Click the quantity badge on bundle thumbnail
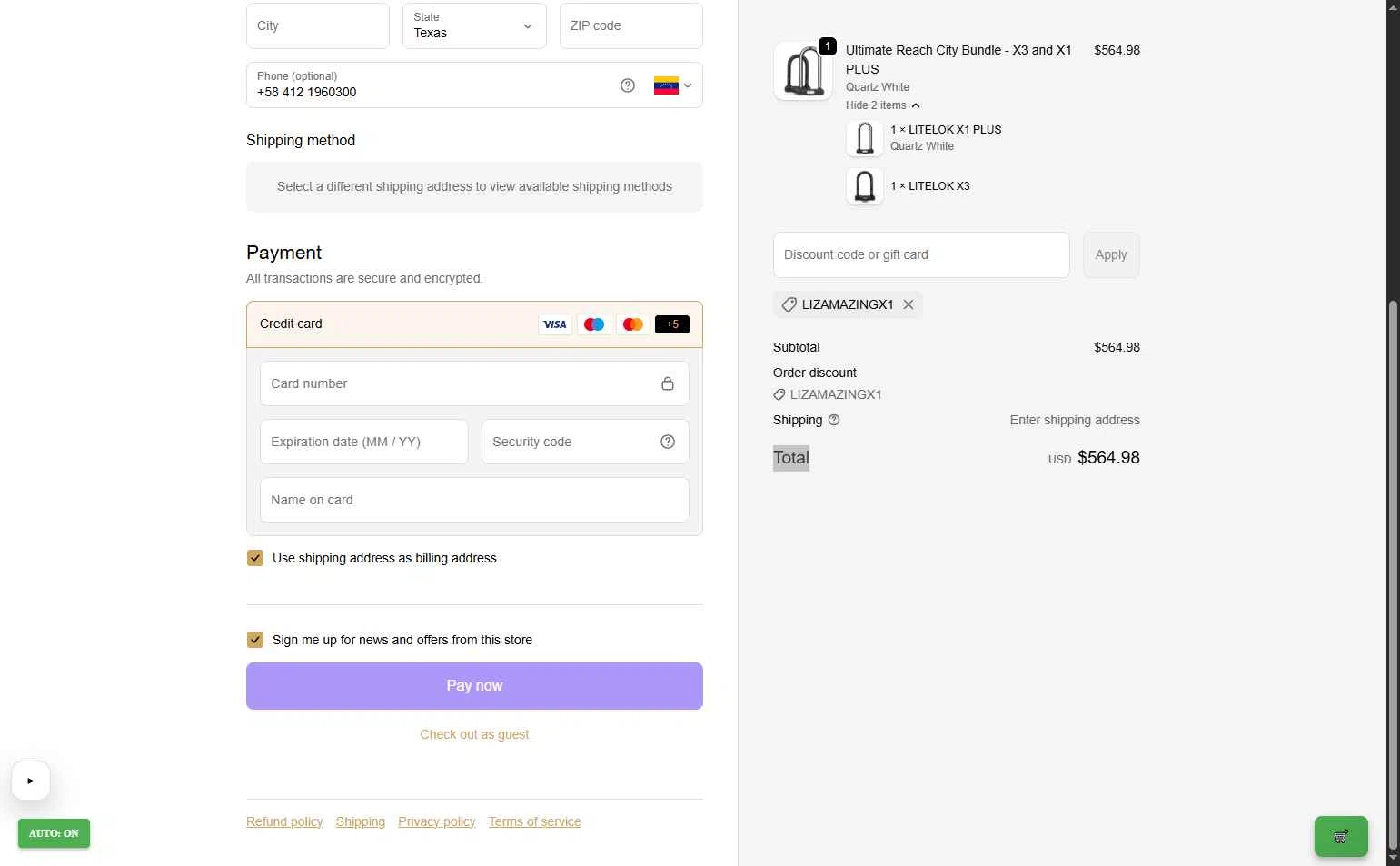 pos(828,46)
